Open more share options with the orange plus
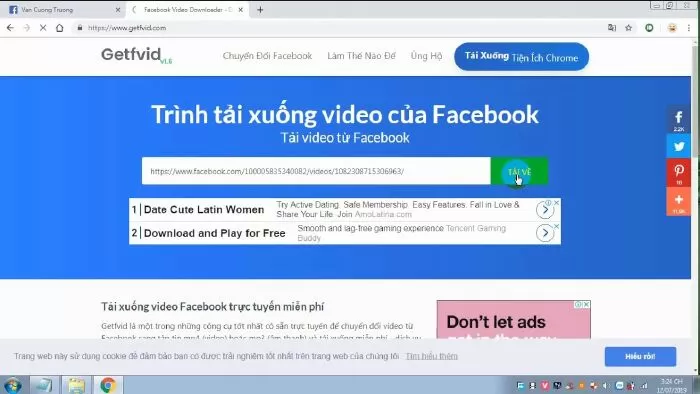 679,201
